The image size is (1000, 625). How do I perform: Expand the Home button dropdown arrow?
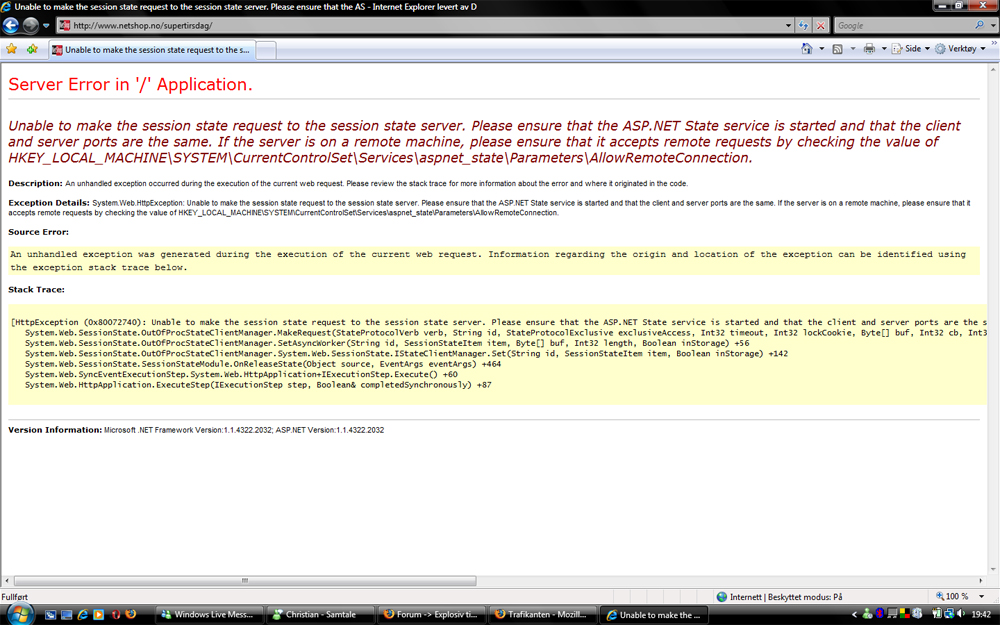tap(821, 48)
